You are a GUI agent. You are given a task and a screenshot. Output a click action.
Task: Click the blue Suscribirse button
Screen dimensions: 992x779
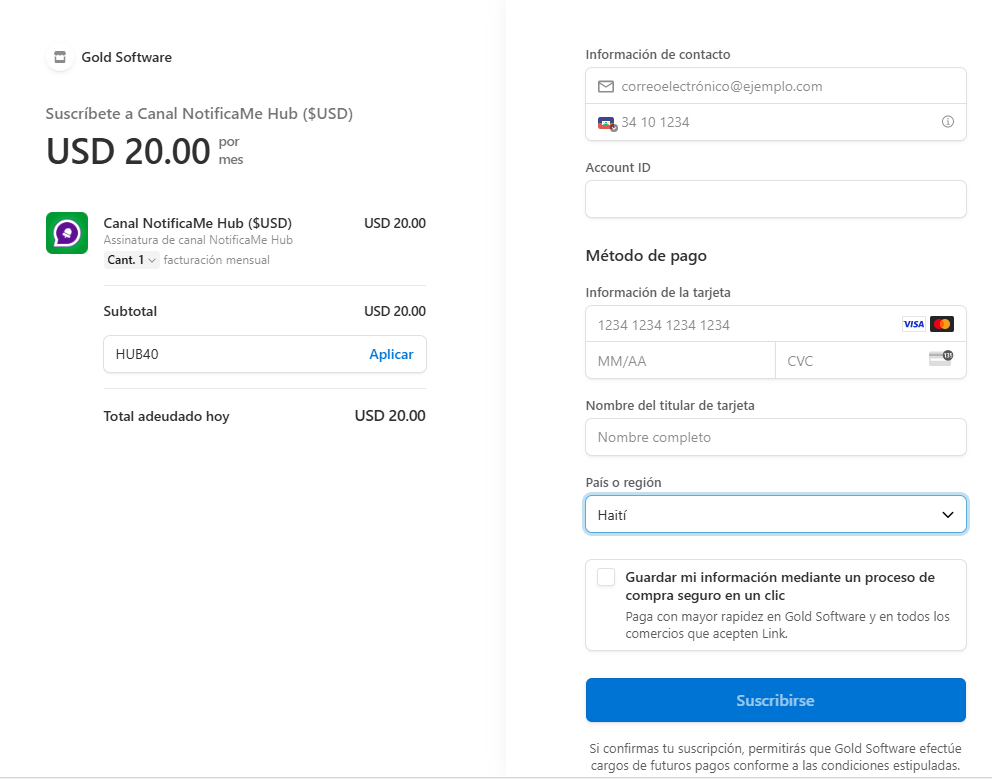pos(776,700)
